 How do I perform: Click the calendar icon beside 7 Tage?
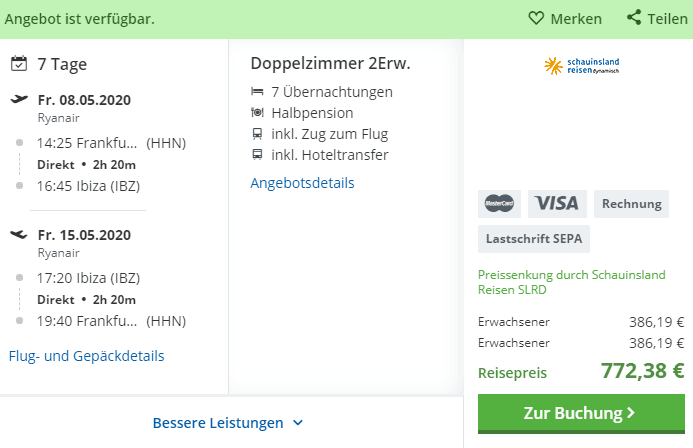(x=18, y=64)
